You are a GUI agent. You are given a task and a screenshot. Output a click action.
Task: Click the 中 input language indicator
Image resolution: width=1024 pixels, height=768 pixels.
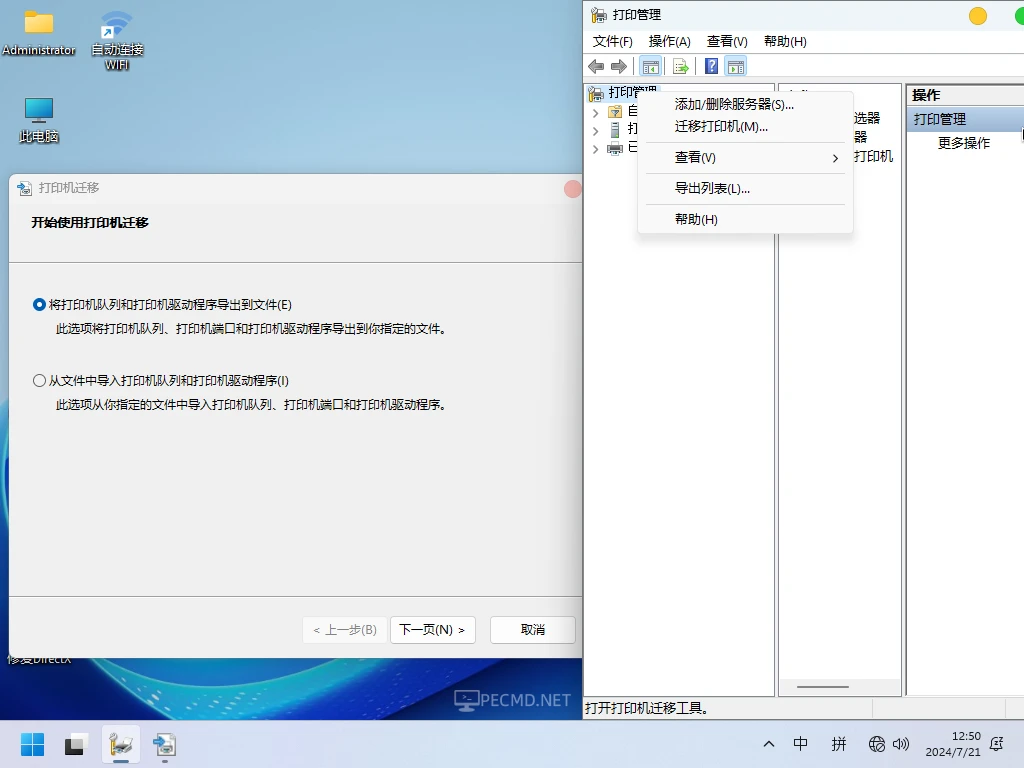pos(800,743)
